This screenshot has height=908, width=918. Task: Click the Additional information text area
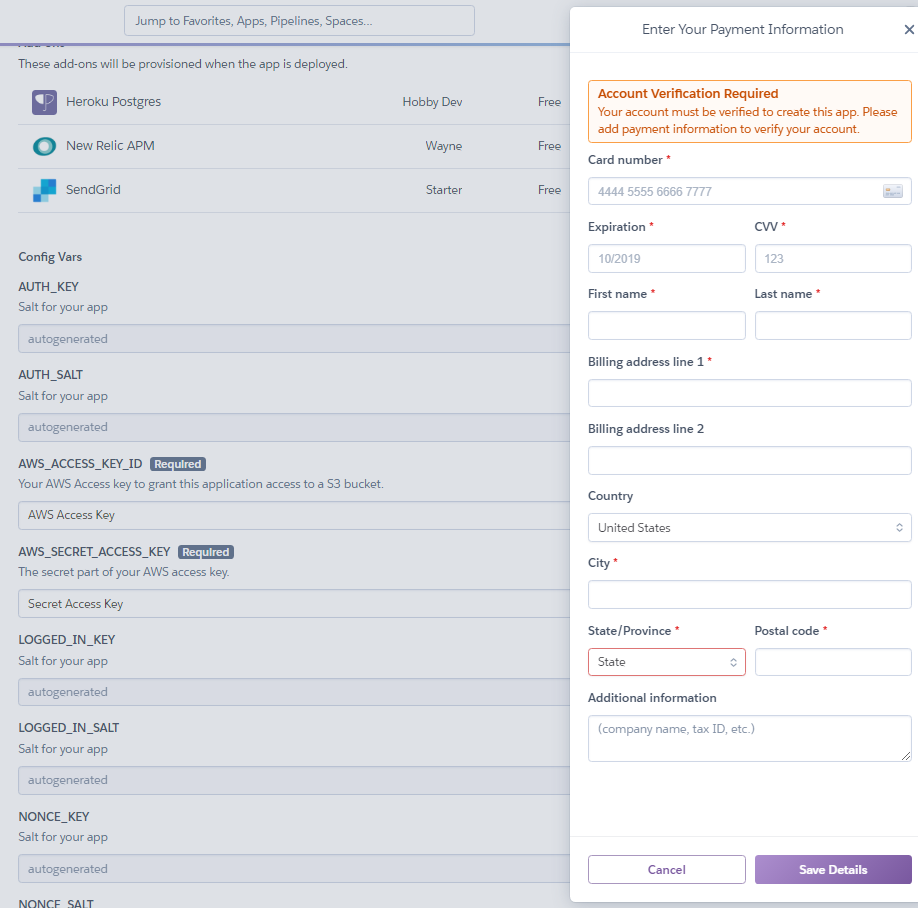point(749,738)
